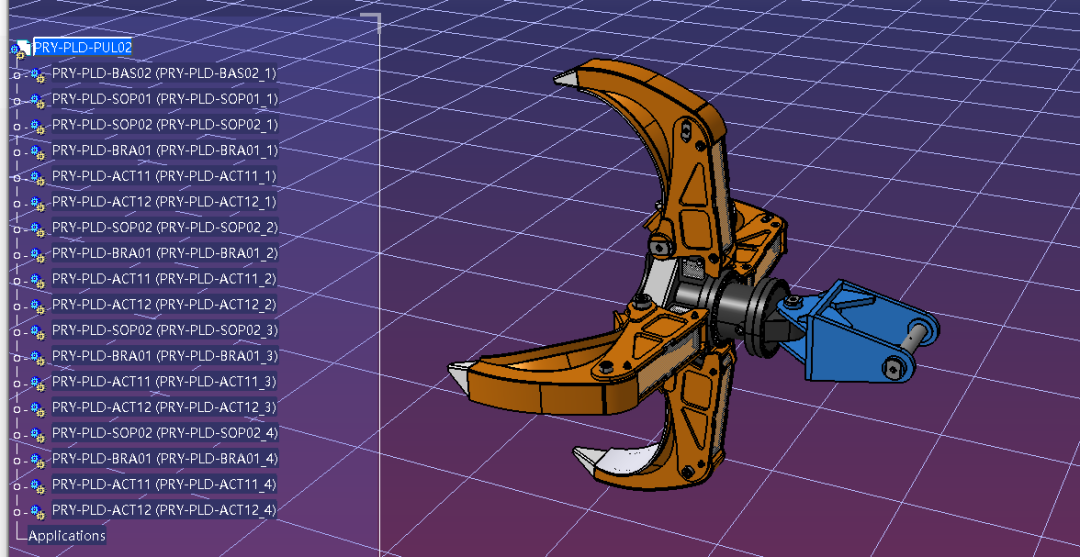Expand the PRY-PLD-SOP01_1 tree node
This screenshot has width=1080, height=557.
[17, 101]
